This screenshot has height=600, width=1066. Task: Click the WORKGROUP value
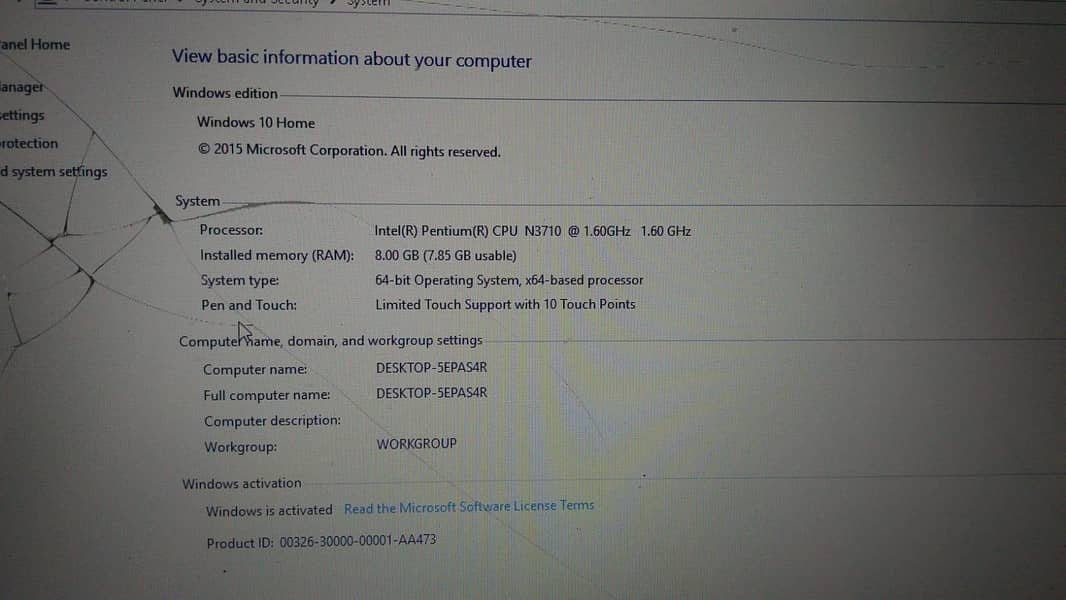[417, 444]
